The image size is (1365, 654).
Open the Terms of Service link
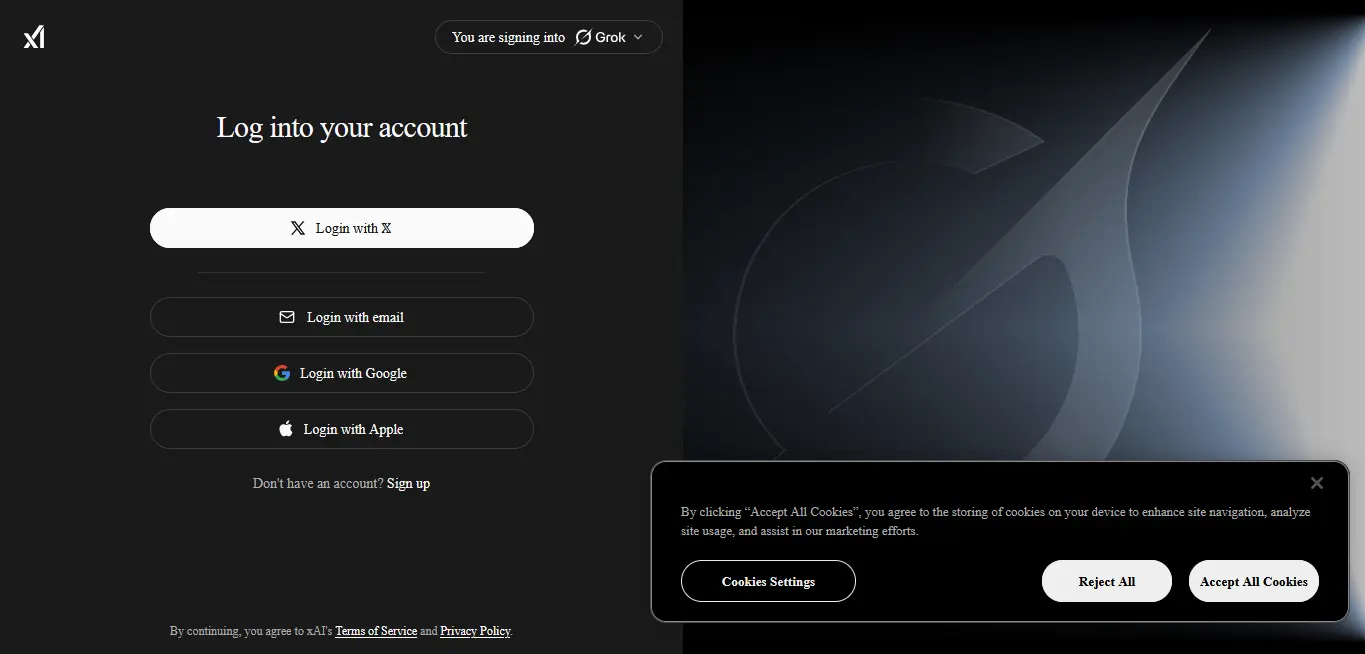[376, 631]
